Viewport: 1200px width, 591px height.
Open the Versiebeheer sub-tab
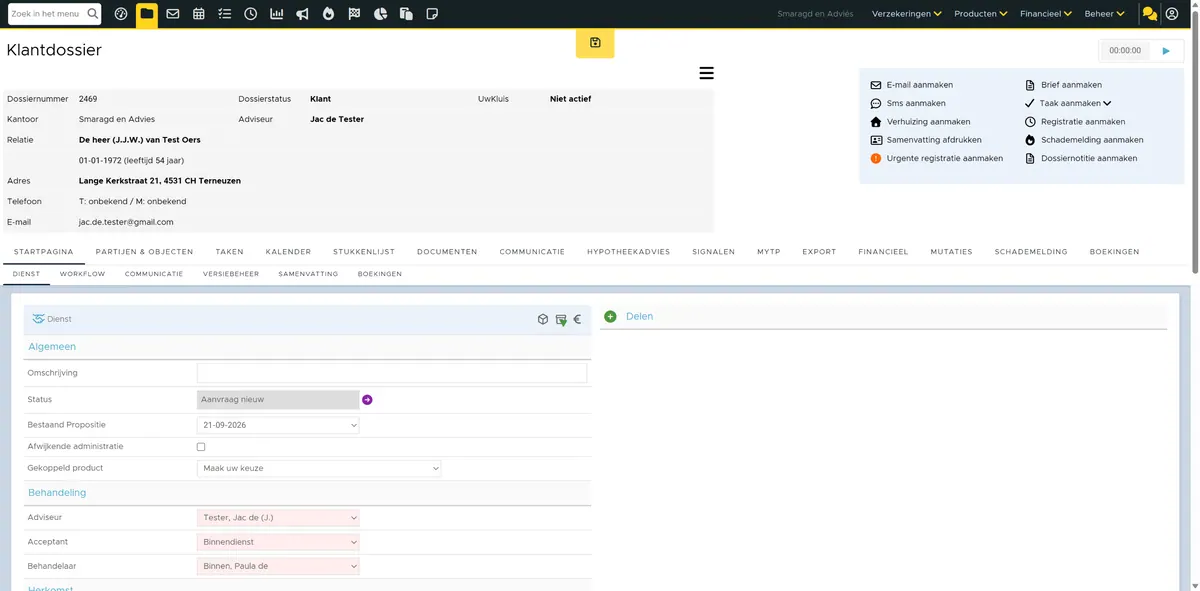point(231,274)
